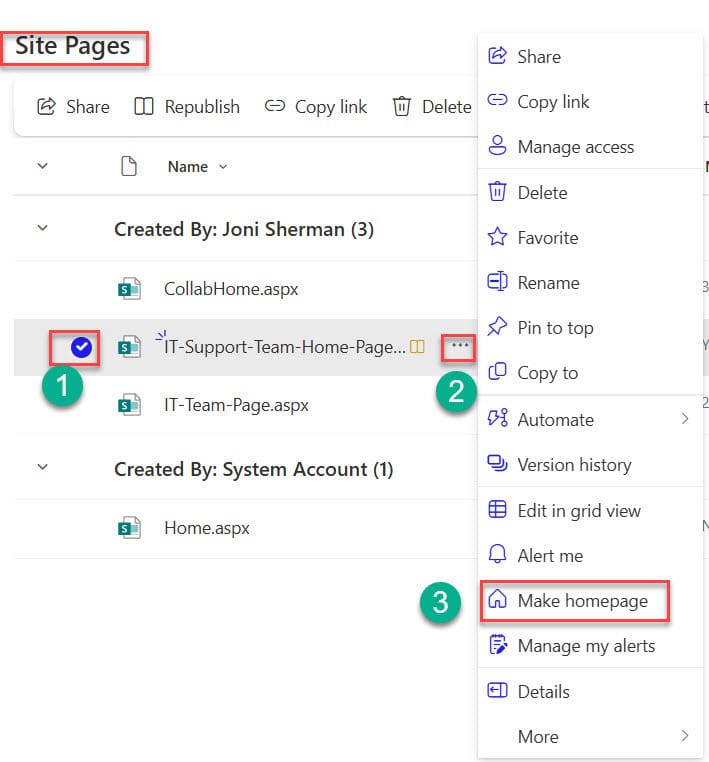Click the Site Pages library title
This screenshot has width=709, height=762.
72,46
